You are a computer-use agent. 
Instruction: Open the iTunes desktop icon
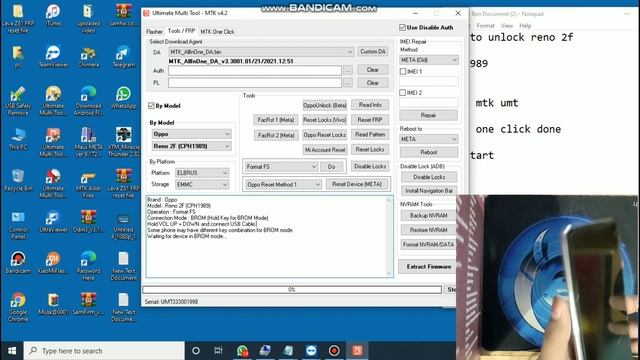[x=53, y=16]
